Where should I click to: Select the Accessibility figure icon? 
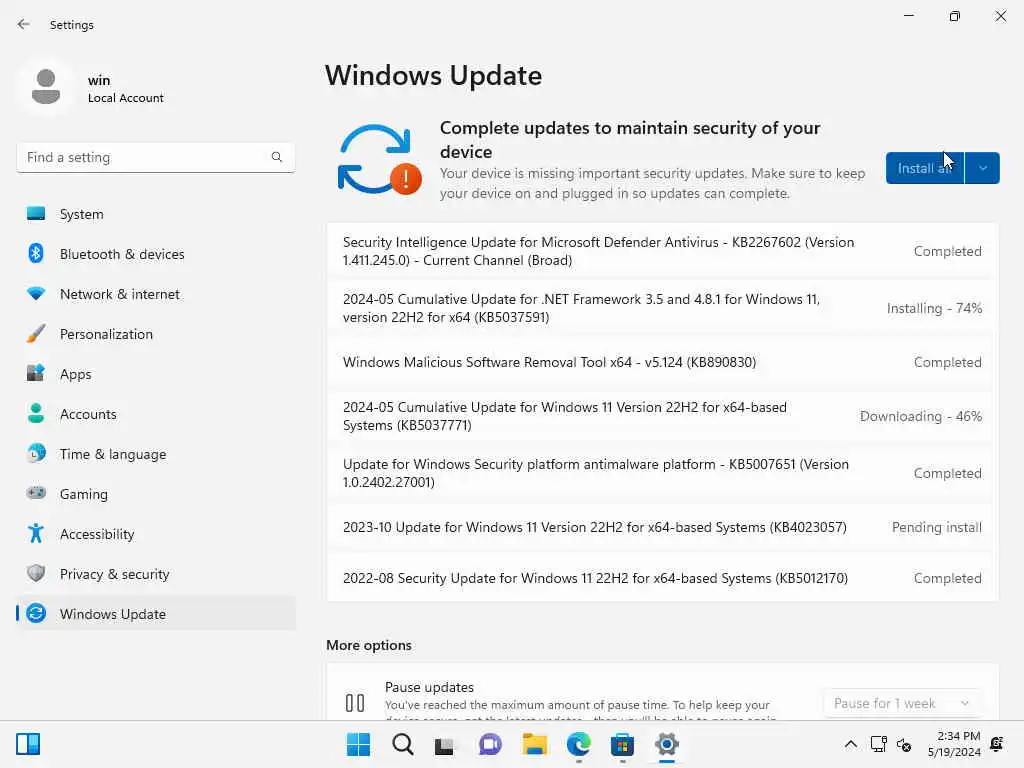(x=36, y=534)
